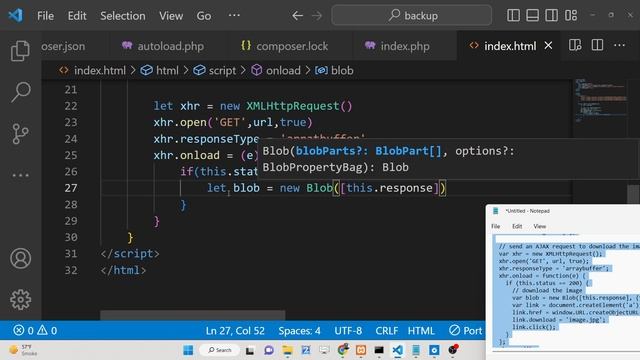The image size is (640, 360).
Task: Click the Port status bar item
Action: [x=465, y=331]
